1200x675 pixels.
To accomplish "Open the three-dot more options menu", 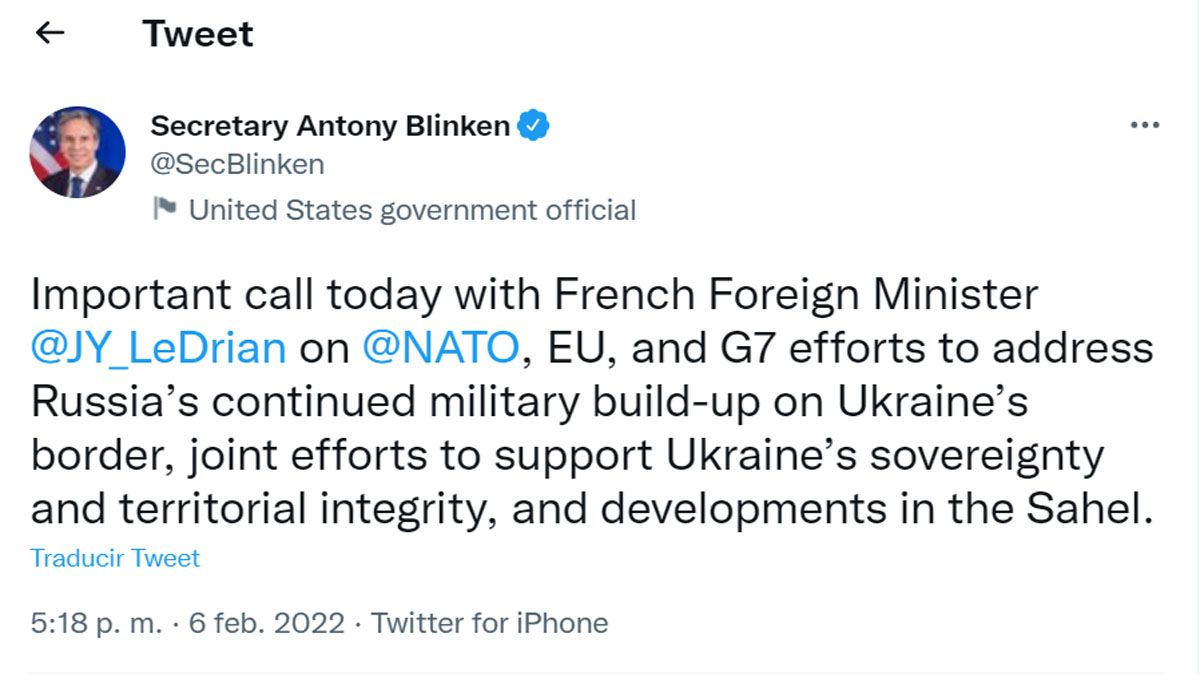I will click(1144, 126).
